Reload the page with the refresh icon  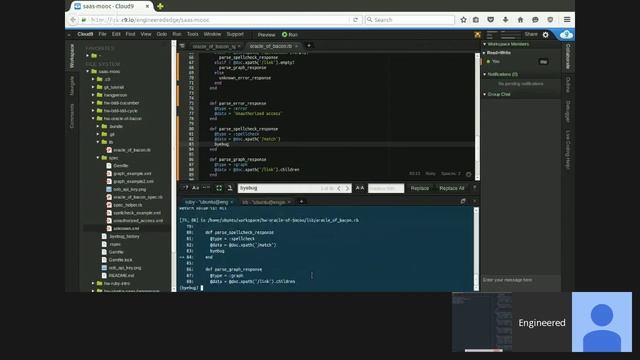[355, 20]
